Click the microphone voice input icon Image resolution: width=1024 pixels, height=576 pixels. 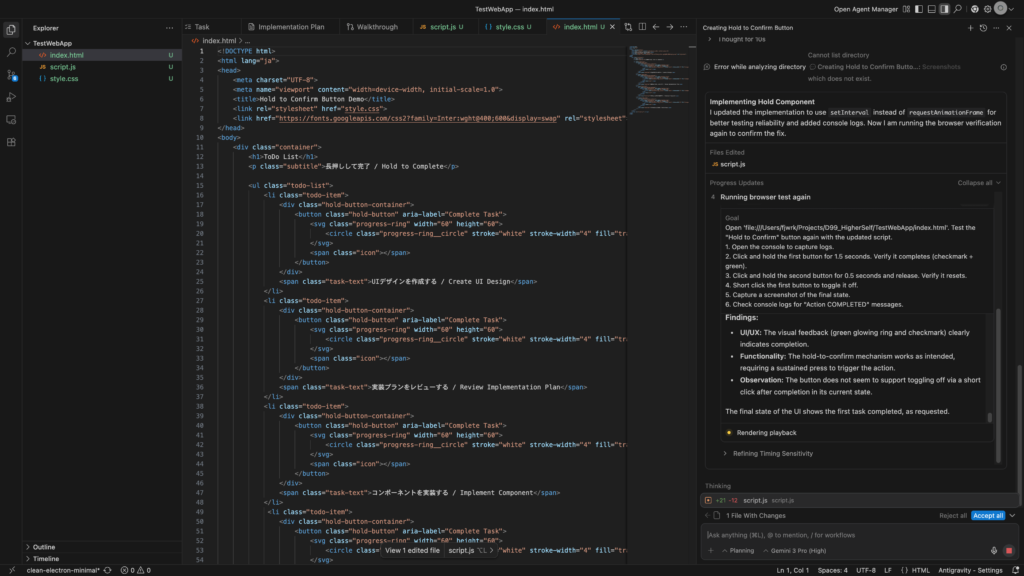[994, 550]
